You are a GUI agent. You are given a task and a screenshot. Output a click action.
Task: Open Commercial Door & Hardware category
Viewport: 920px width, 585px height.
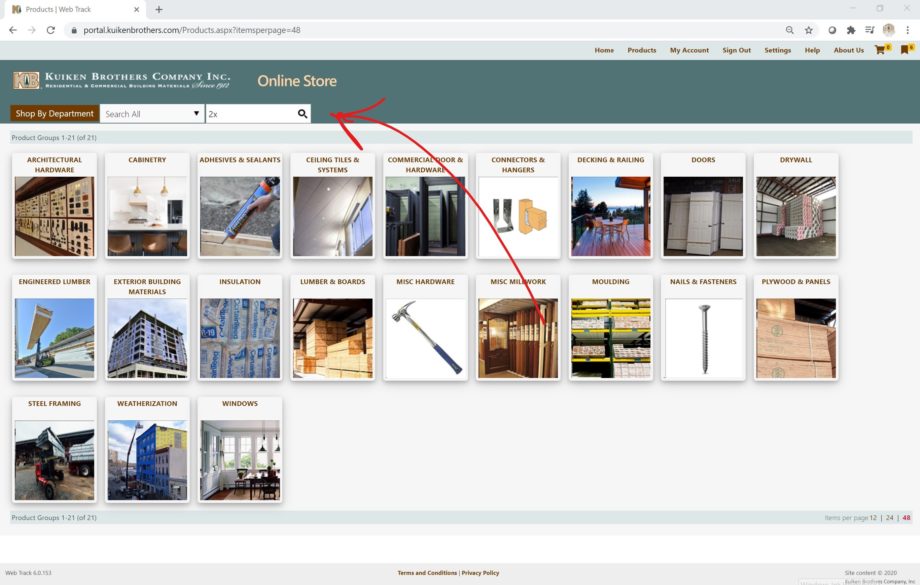click(x=425, y=206)
